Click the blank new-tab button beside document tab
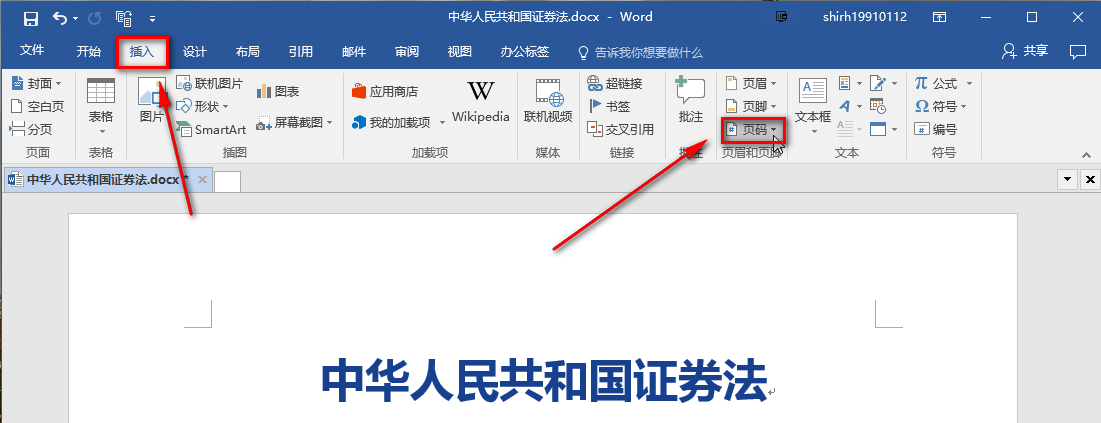 tap(228, 181)
